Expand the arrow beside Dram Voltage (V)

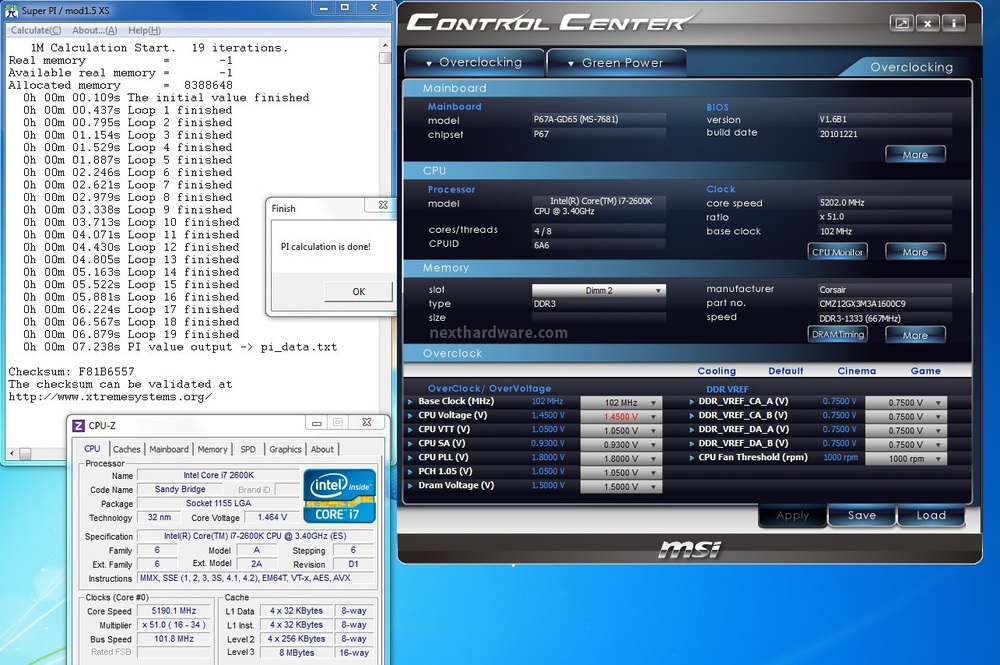pos(410,486)
